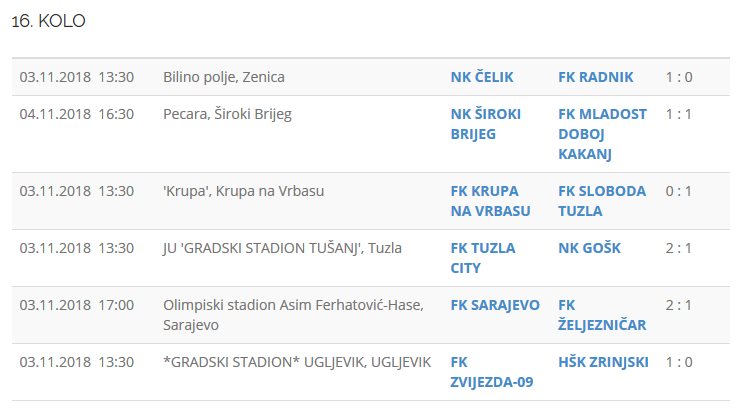
Task: Open the NK GOŠK team link
Action: point(589,248)
